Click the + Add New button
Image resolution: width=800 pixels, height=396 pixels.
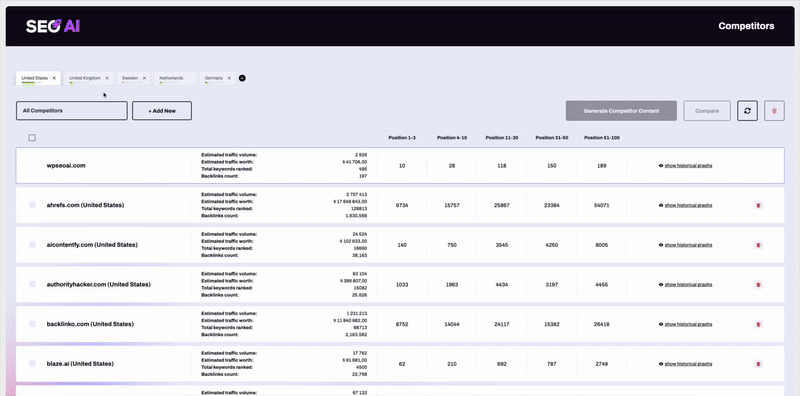(162, 111)
